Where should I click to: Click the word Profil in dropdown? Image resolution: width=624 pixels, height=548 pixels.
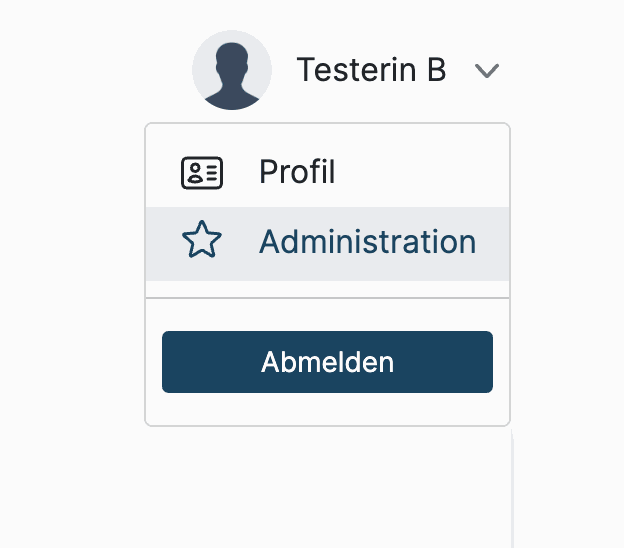click(x=297, y=173)
